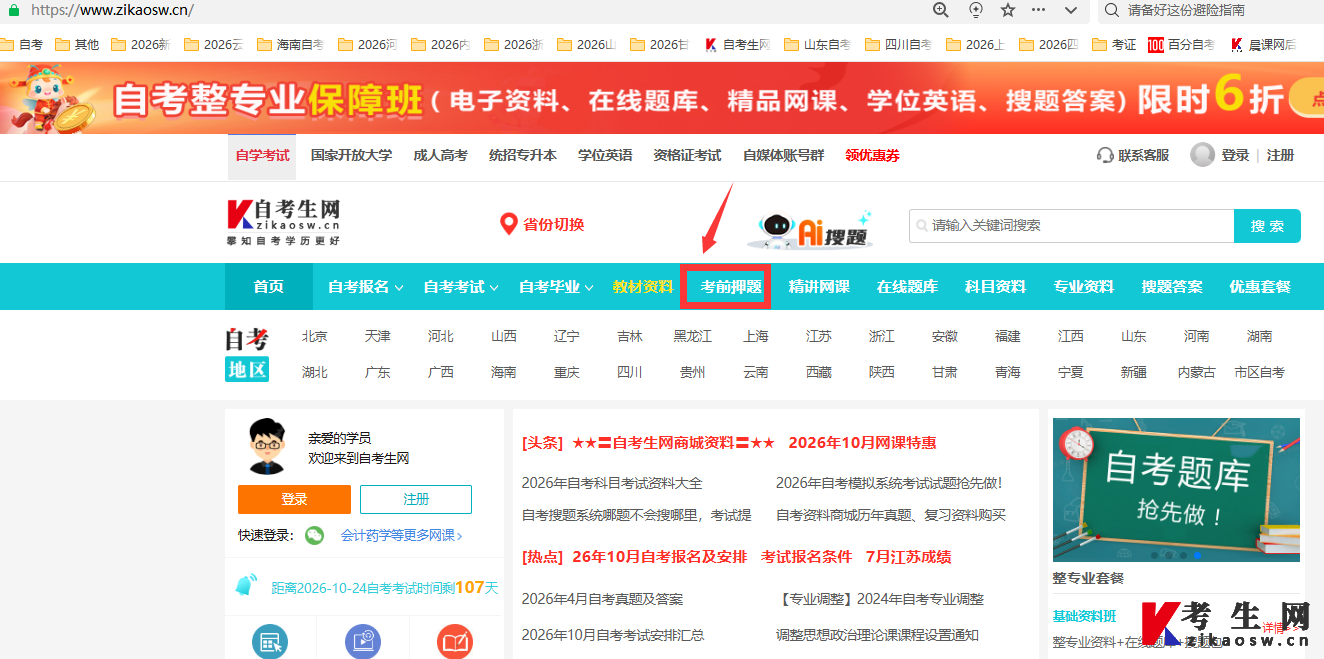Select the 自学考试 top tab
The height and width of the screenshot is (659, 1324).
pyautogui.click(x=262, y=155)
